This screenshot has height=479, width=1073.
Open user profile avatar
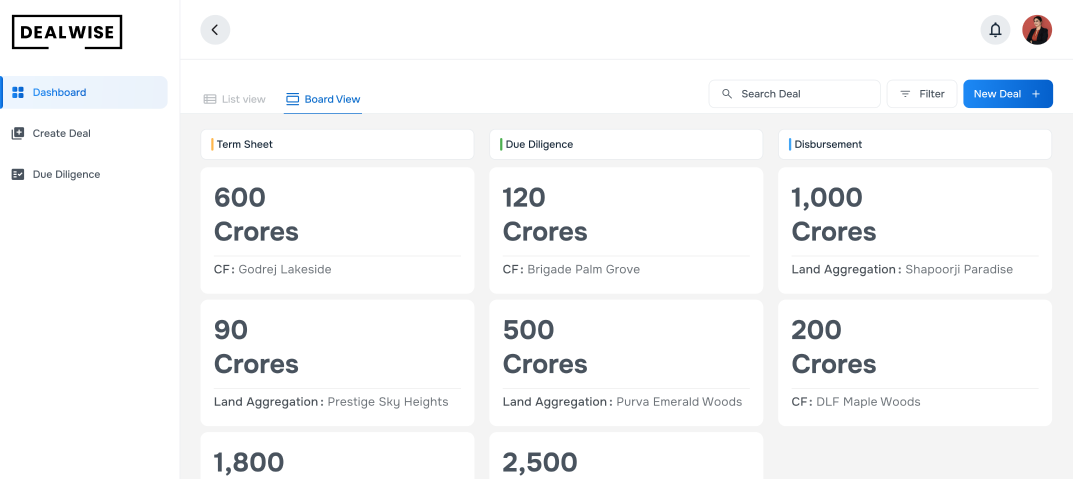tap(1037, 30)
